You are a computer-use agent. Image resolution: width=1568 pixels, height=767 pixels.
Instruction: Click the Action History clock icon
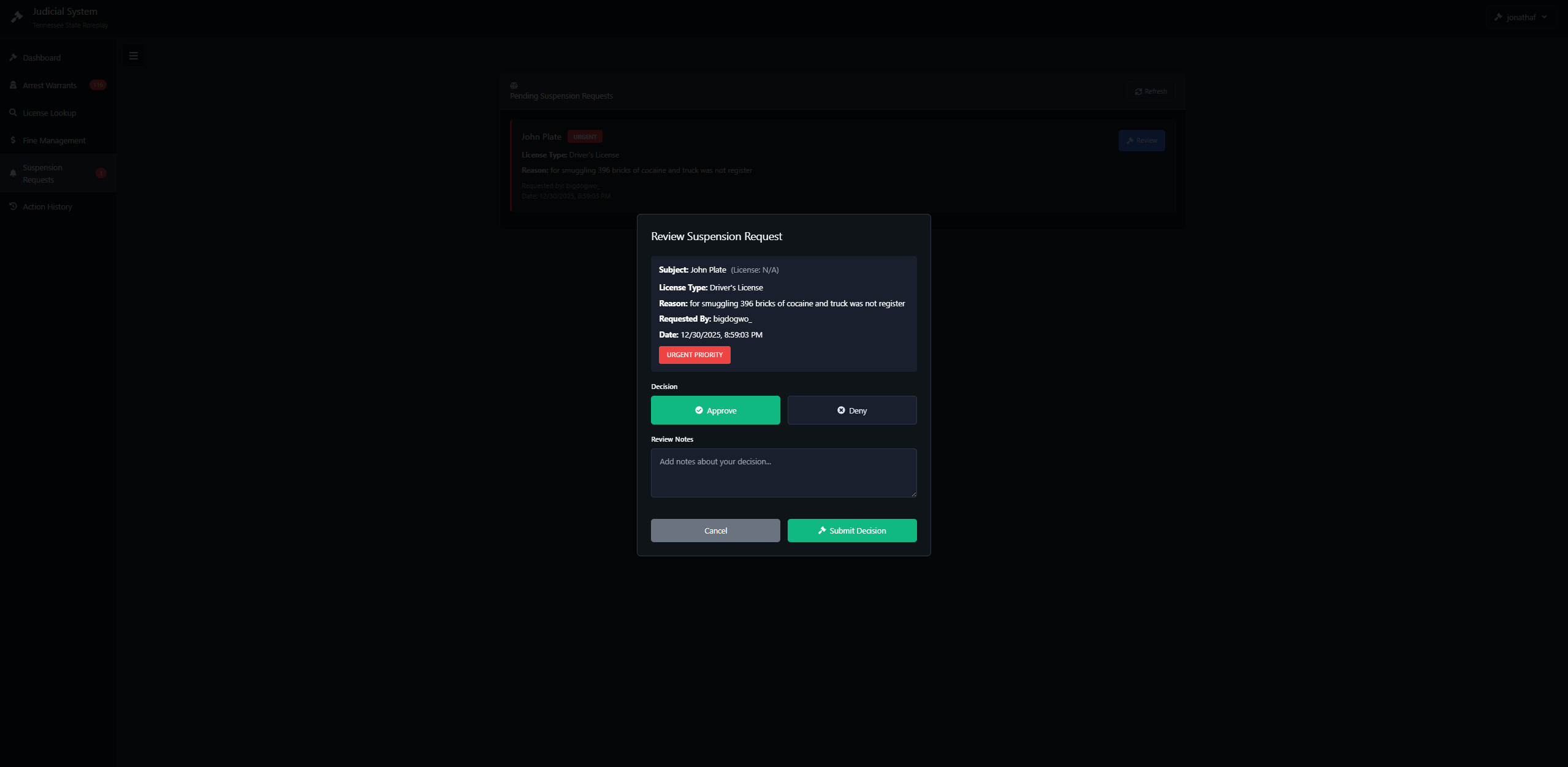(13, 206)
